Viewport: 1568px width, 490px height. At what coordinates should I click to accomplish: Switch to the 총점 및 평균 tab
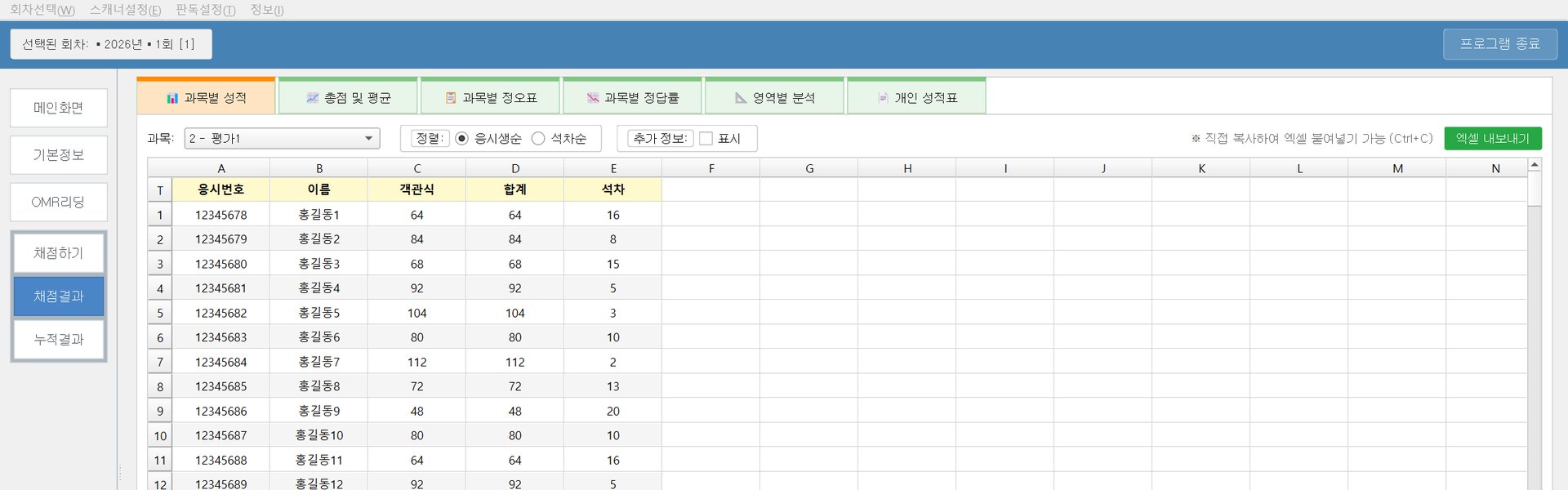[349, 97]
